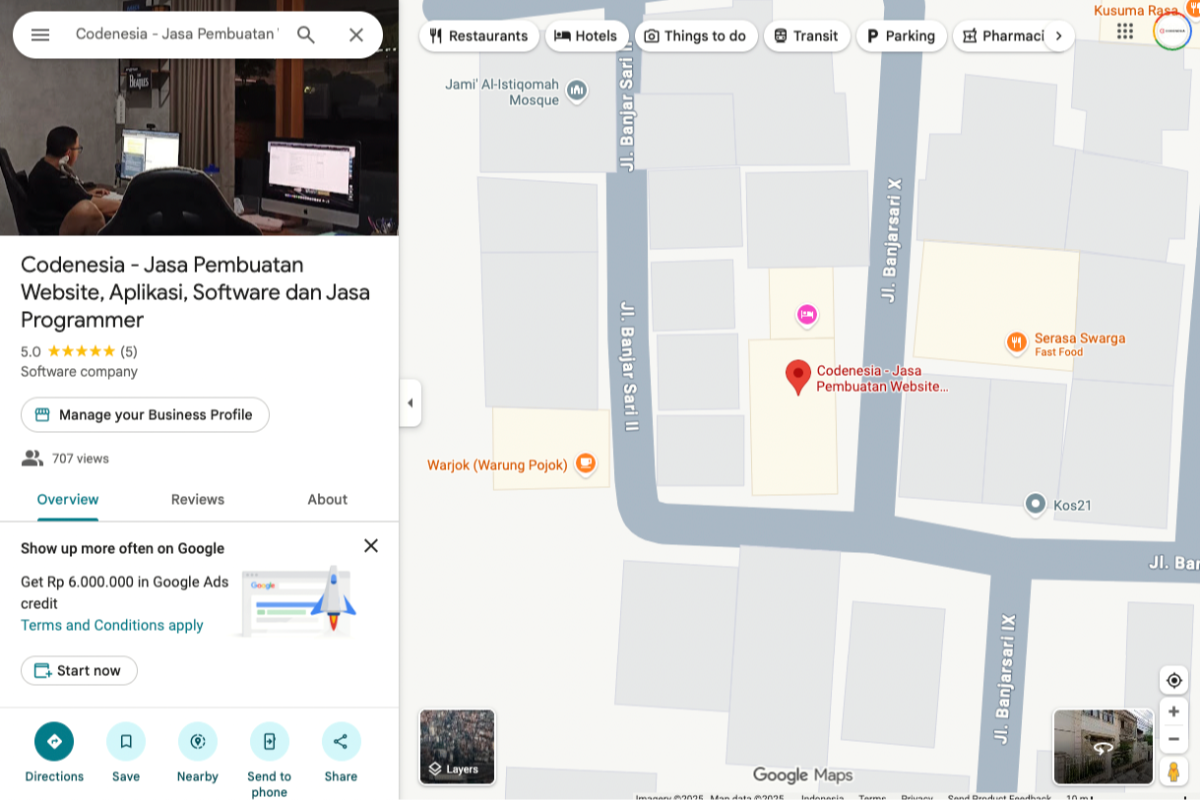Screen dimensions: 1200x800
Task: Open the Codenesia business photo
Action: coord(199,118)
